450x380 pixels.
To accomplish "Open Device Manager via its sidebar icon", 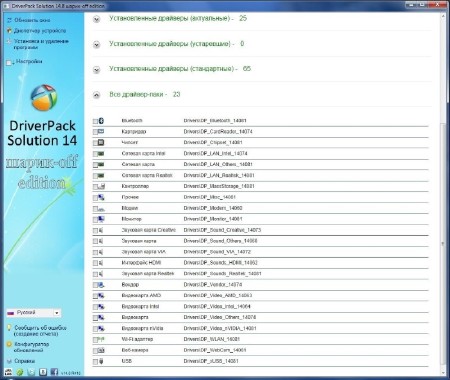I will 9,31.
